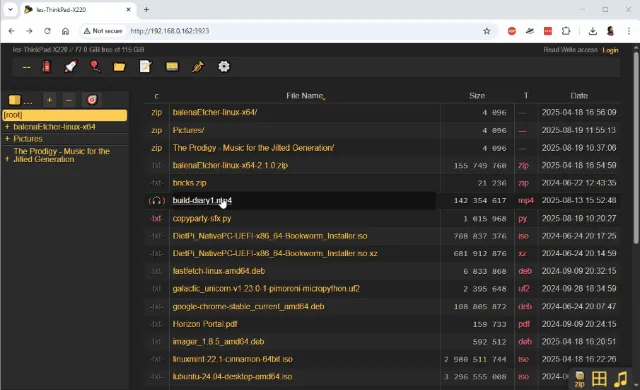
Task: Open the copyparty-sfx.py file link
Action: [x=202, y=219]
